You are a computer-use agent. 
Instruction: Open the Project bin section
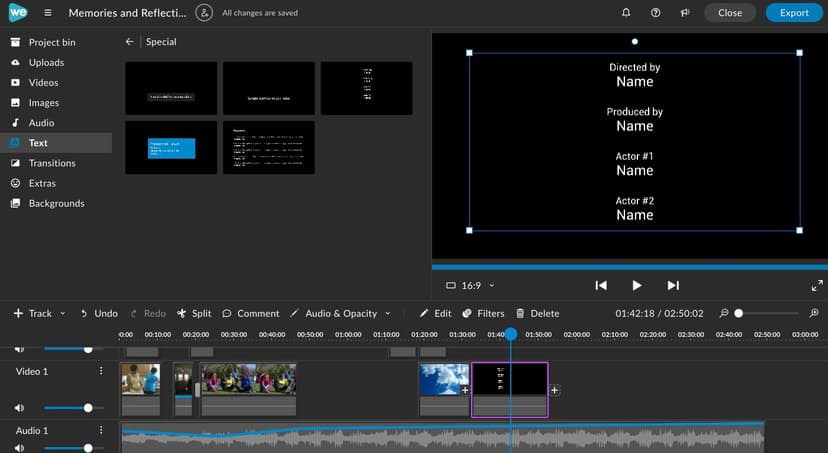(x=56, y=42)
